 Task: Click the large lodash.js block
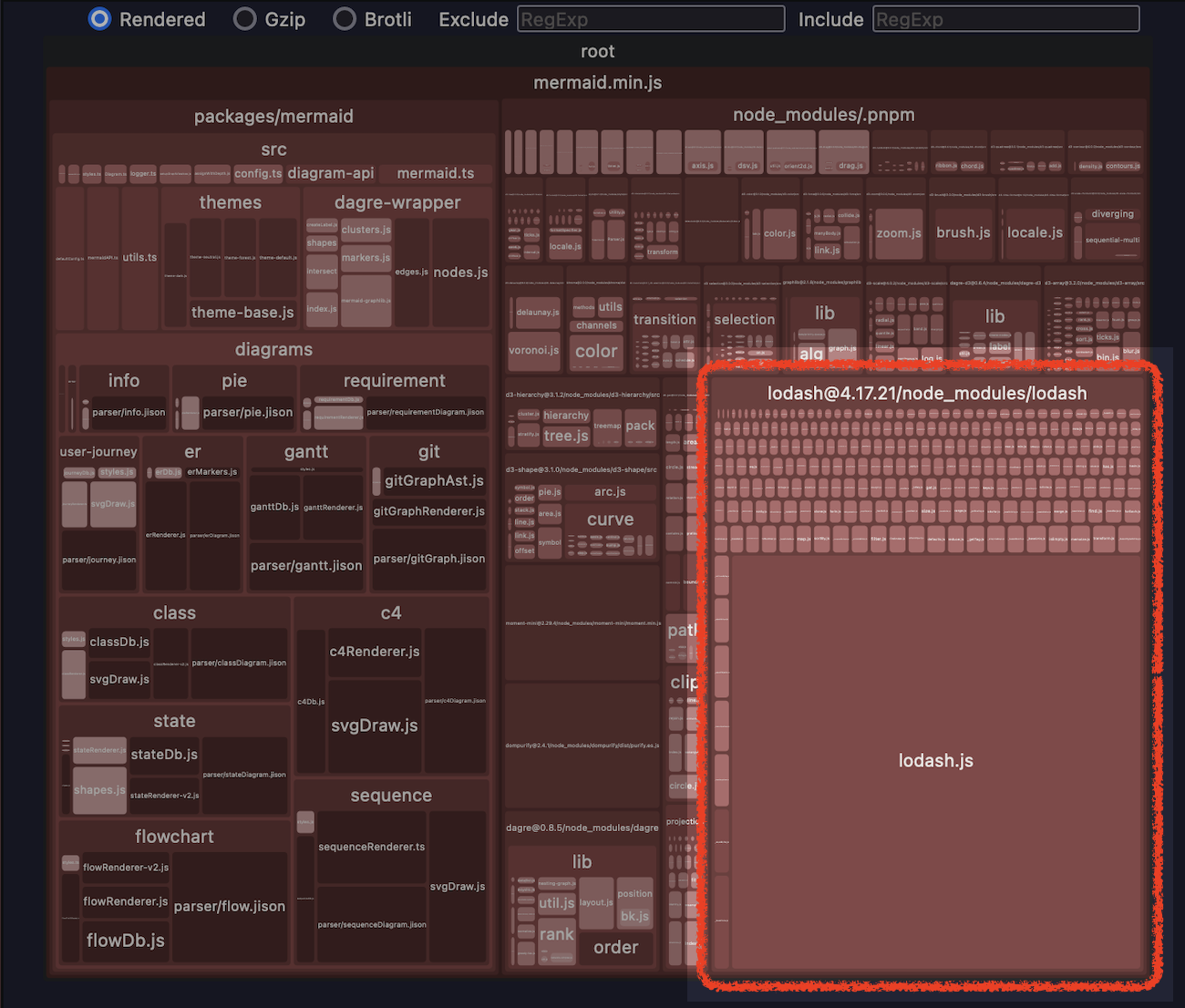coord(936,761)
